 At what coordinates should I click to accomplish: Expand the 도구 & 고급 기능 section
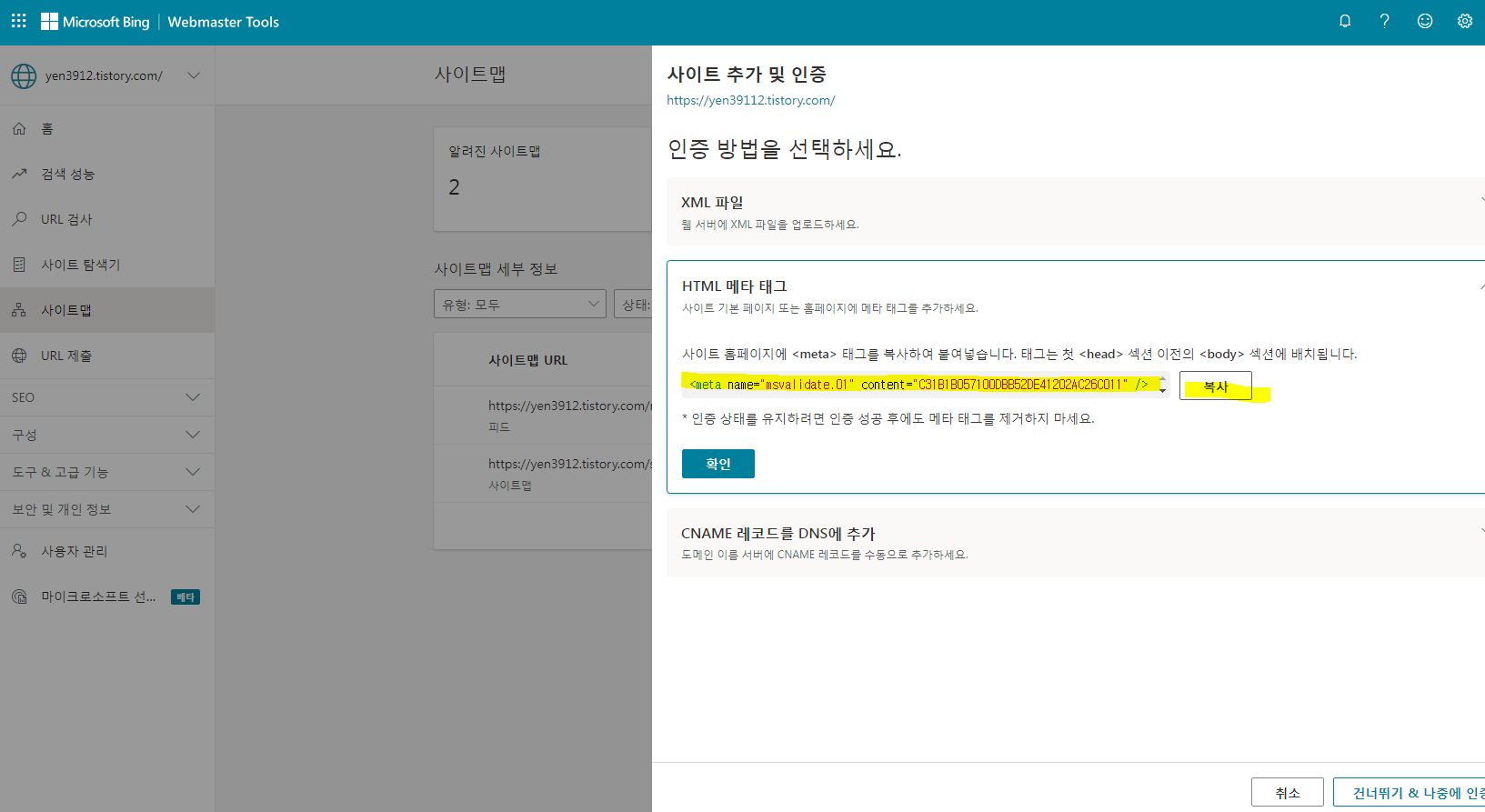point(193,472)
